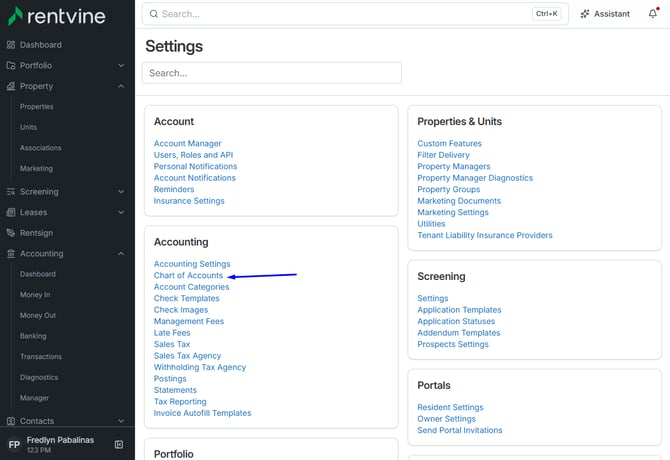Click the rentvine logo
Screen dimensions: 670x460
(56, 16)
